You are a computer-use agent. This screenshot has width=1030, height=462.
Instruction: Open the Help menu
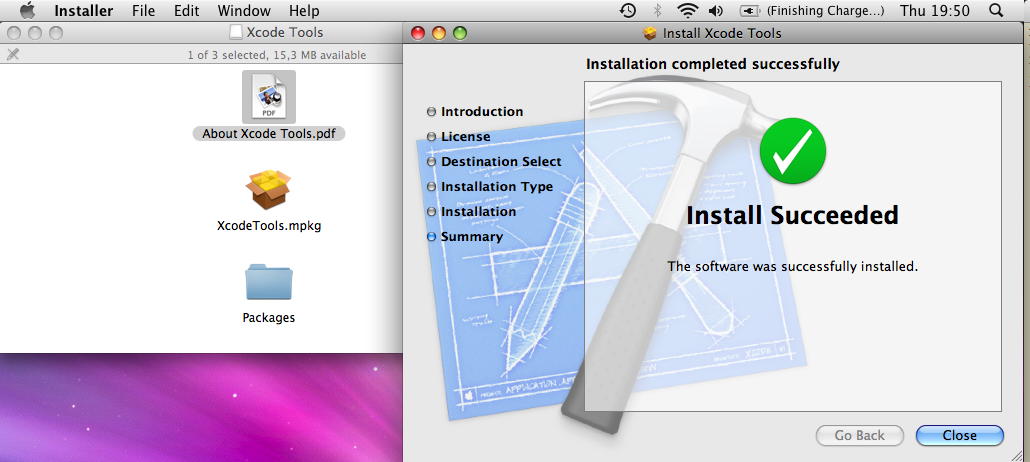[304, 11]
